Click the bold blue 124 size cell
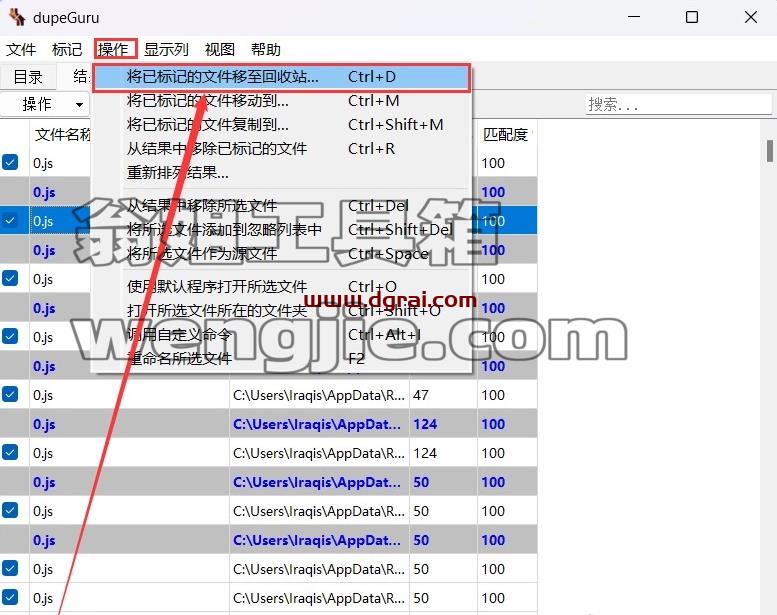Image resolution: width=777 pixels, height=615 pixels. click(444, 424)
